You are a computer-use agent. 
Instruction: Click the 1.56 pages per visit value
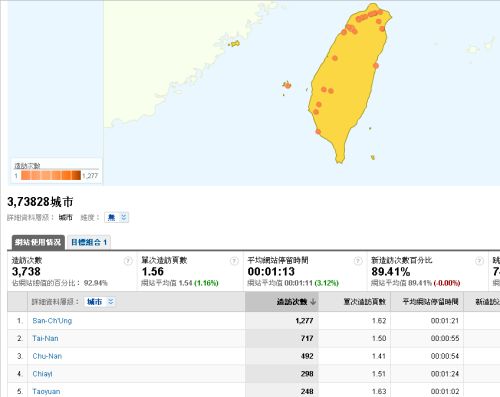point(153,272)
